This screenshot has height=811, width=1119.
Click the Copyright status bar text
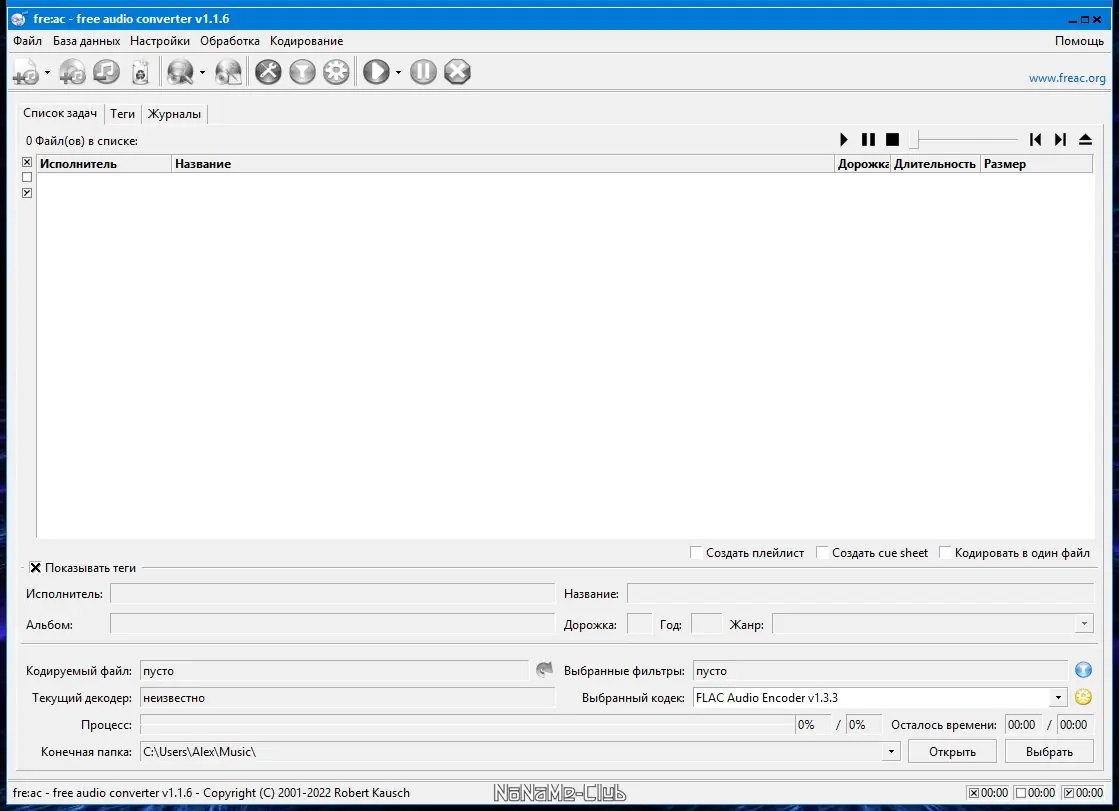tap(211, 792)
